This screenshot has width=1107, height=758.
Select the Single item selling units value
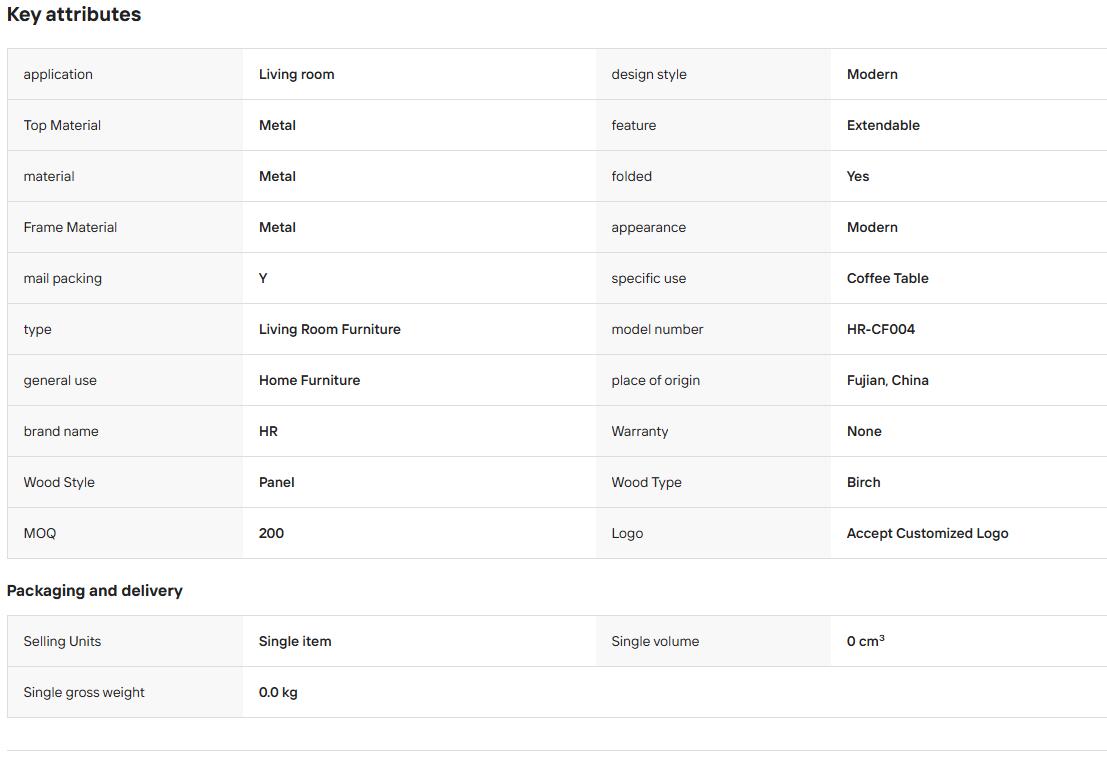295,641
